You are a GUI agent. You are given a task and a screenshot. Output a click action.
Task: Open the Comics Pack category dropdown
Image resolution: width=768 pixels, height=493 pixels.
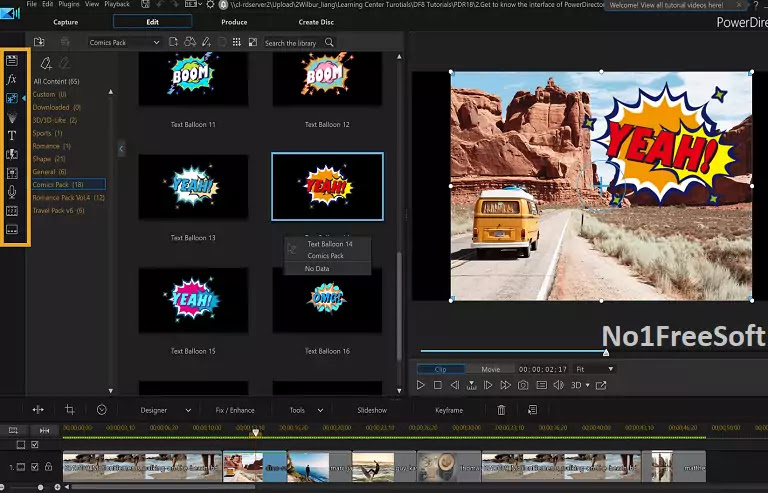[x=123, y=43]
